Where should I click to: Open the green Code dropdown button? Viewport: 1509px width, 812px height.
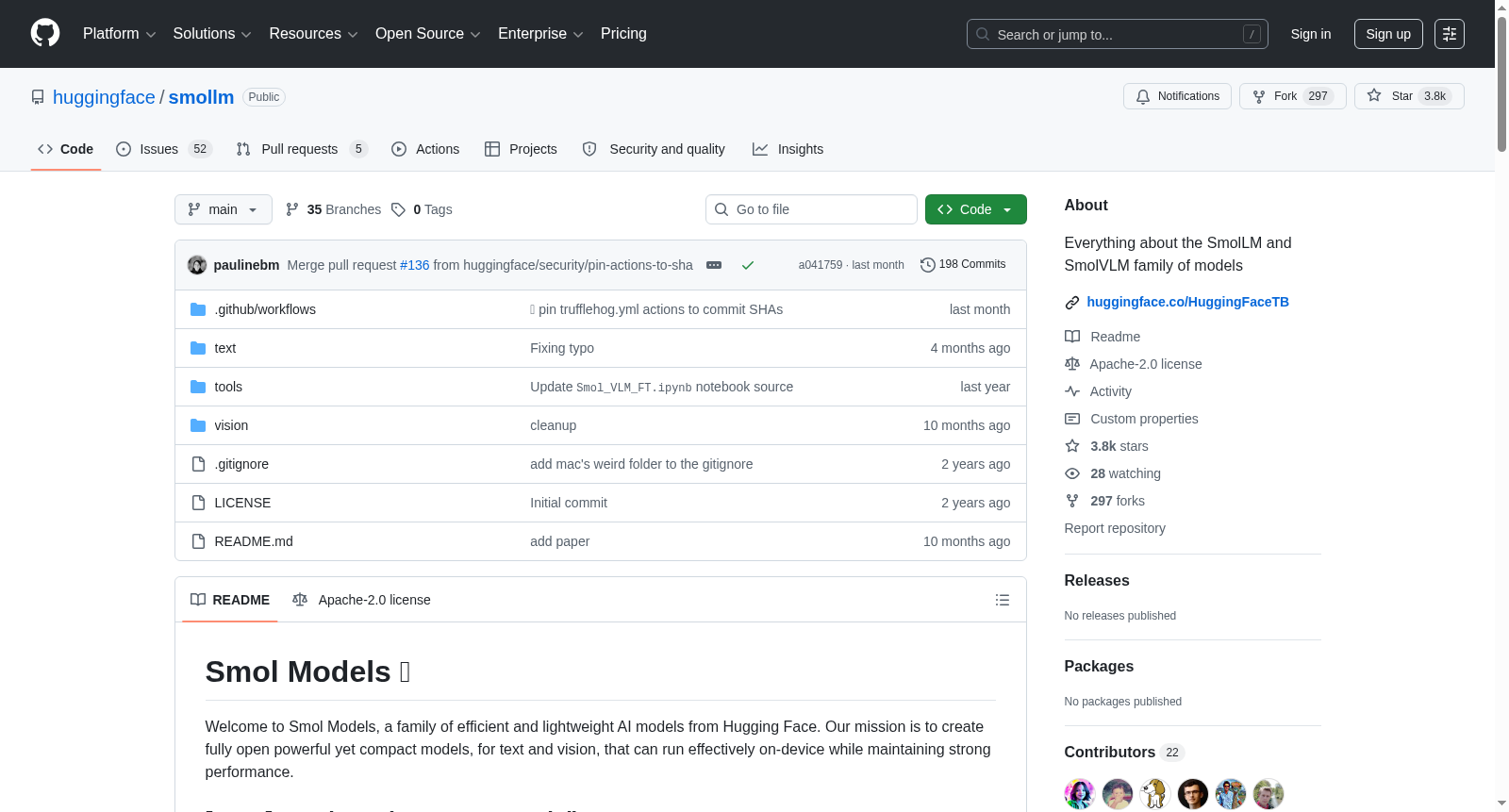point(976,209)
